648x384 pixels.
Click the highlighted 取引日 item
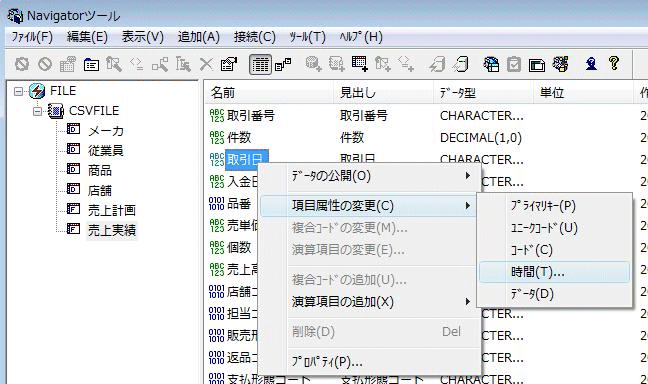247,160
